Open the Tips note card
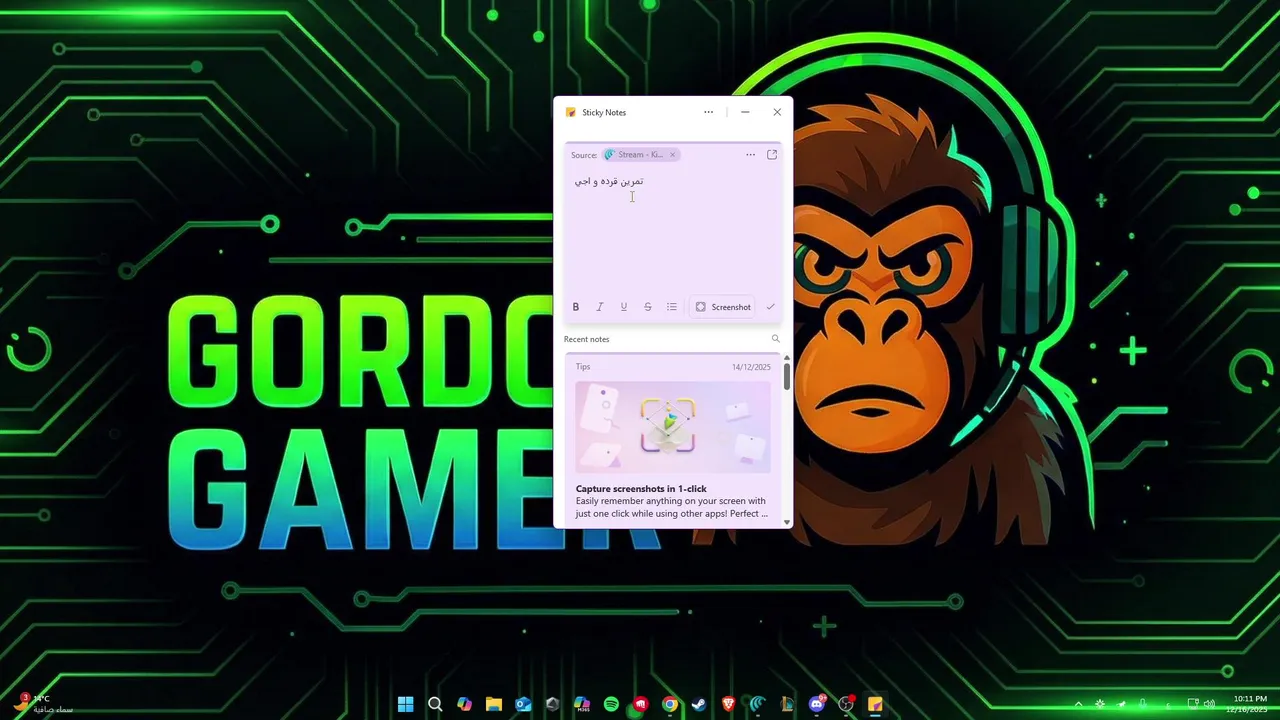This screenshot has width=1280, height=720. click(673, 440)
